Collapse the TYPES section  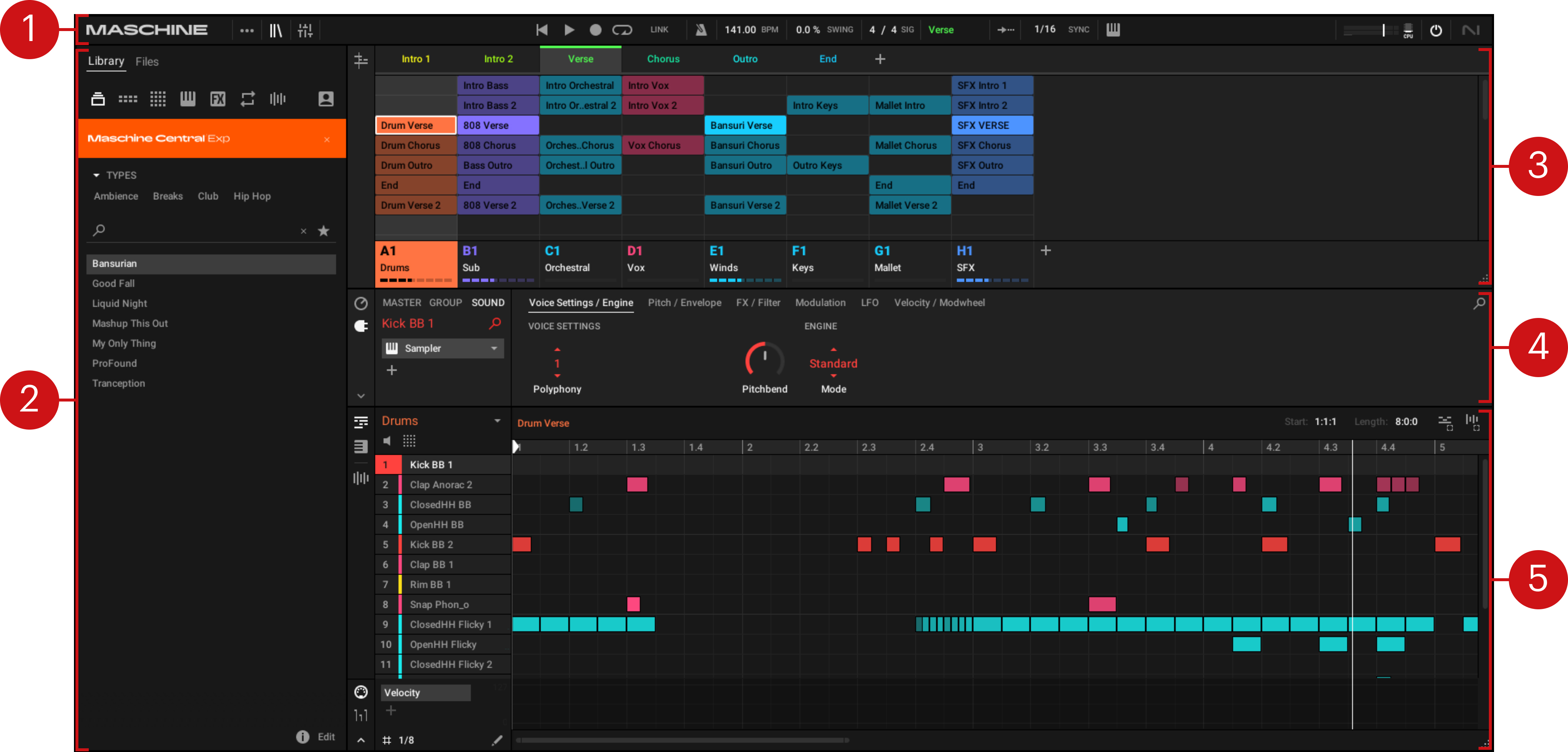(x=96, y=175)
